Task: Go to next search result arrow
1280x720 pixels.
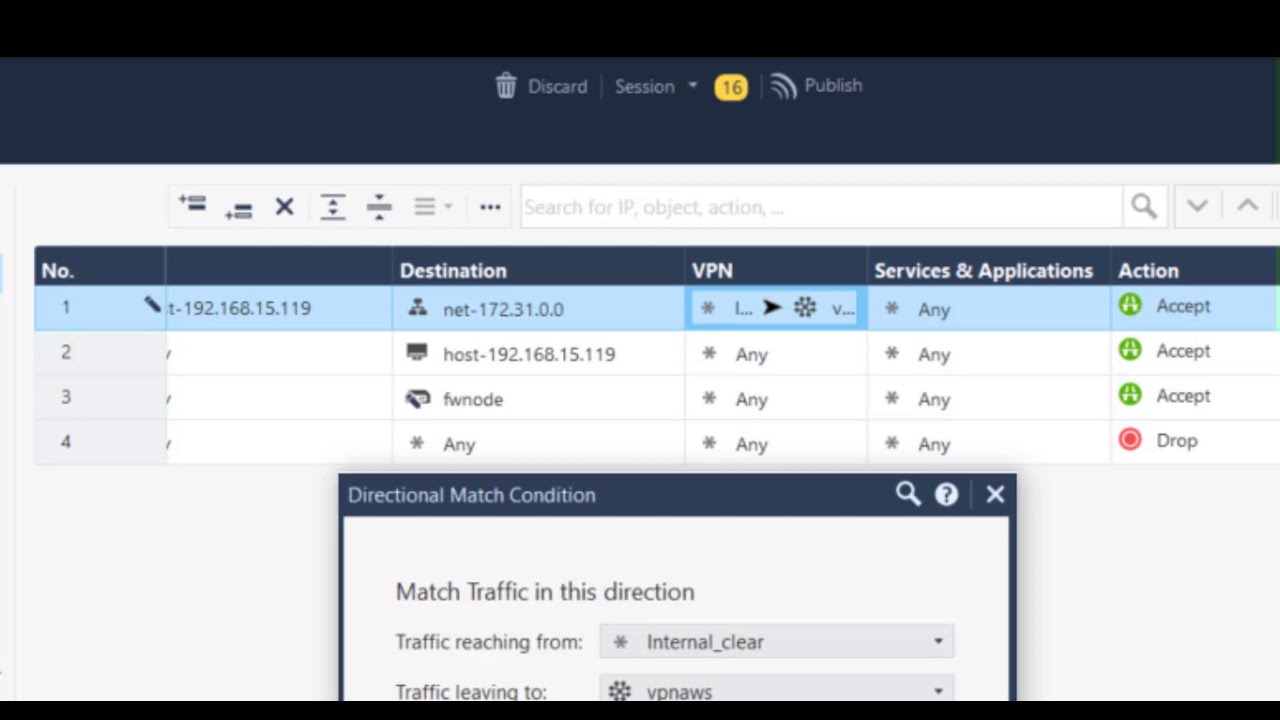Action: pos(1197,206)
